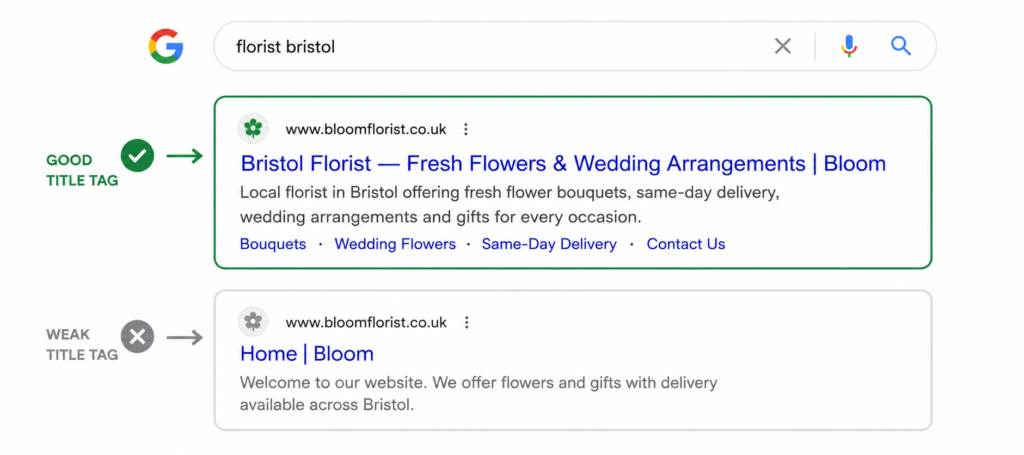
Task: Click the URL in the Home | Bloom result
Action: [x=366, y=322]
